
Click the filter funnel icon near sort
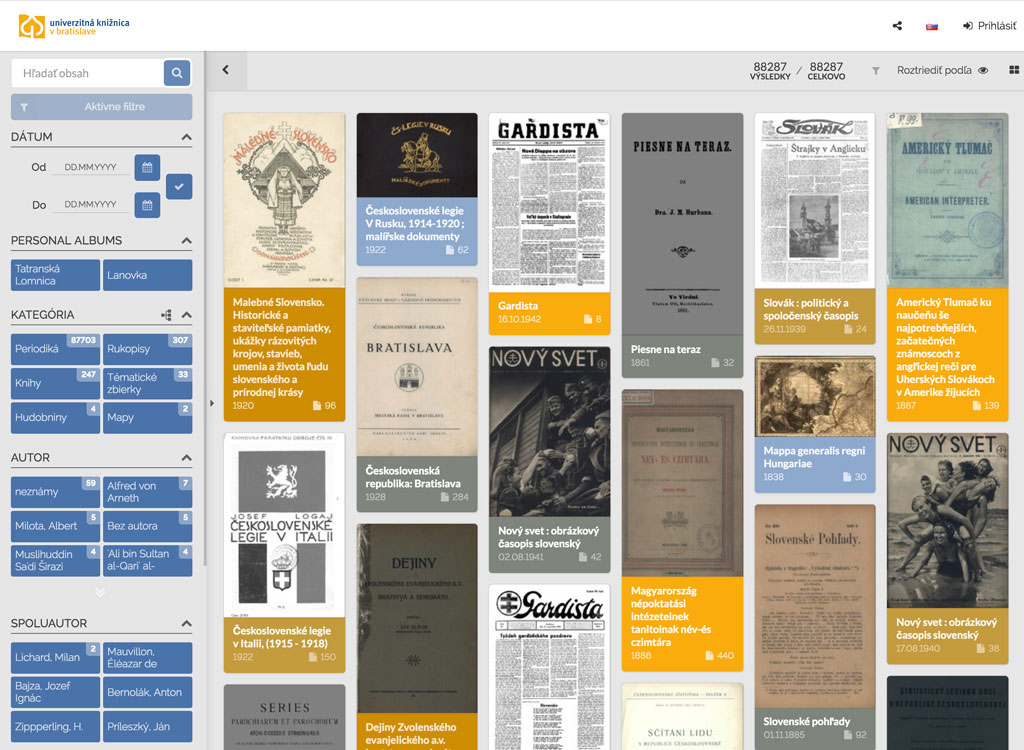click(876, 71)
